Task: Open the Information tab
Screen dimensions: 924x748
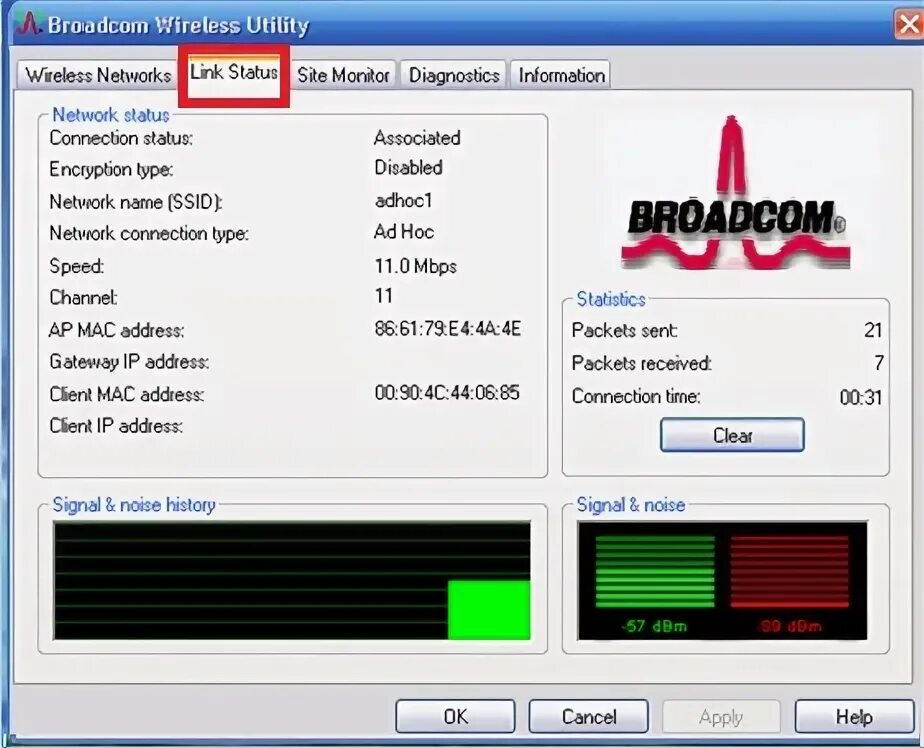Action: [x=561, y=75]
